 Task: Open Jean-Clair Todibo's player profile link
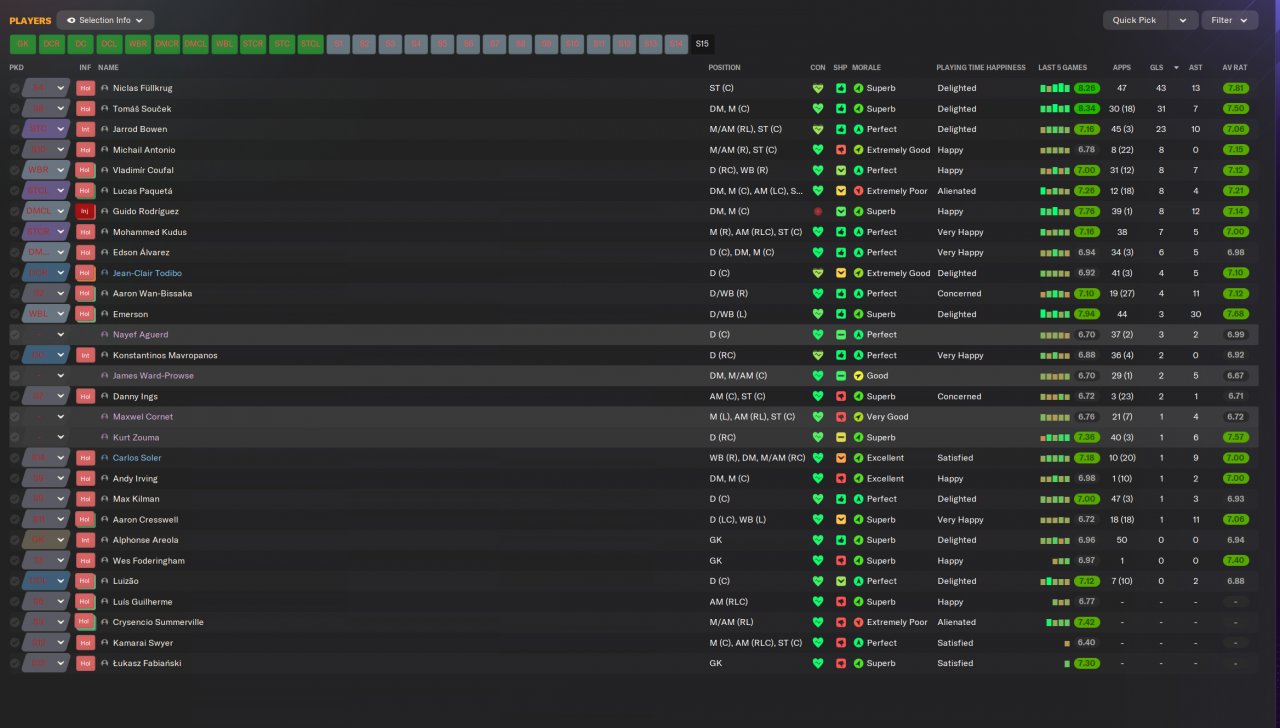(147, 273)
